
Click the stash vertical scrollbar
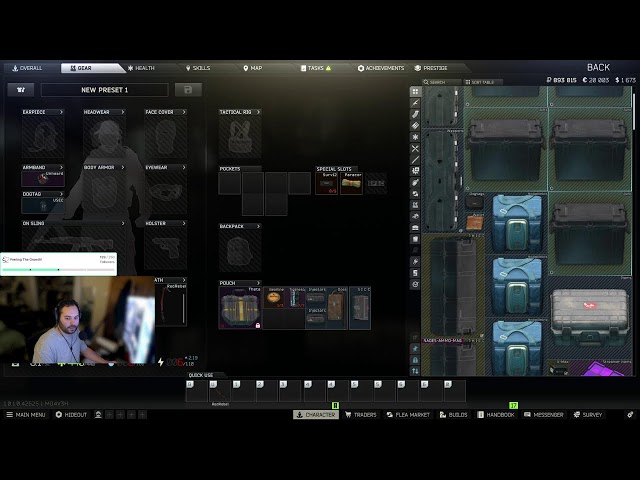(634, 112)
